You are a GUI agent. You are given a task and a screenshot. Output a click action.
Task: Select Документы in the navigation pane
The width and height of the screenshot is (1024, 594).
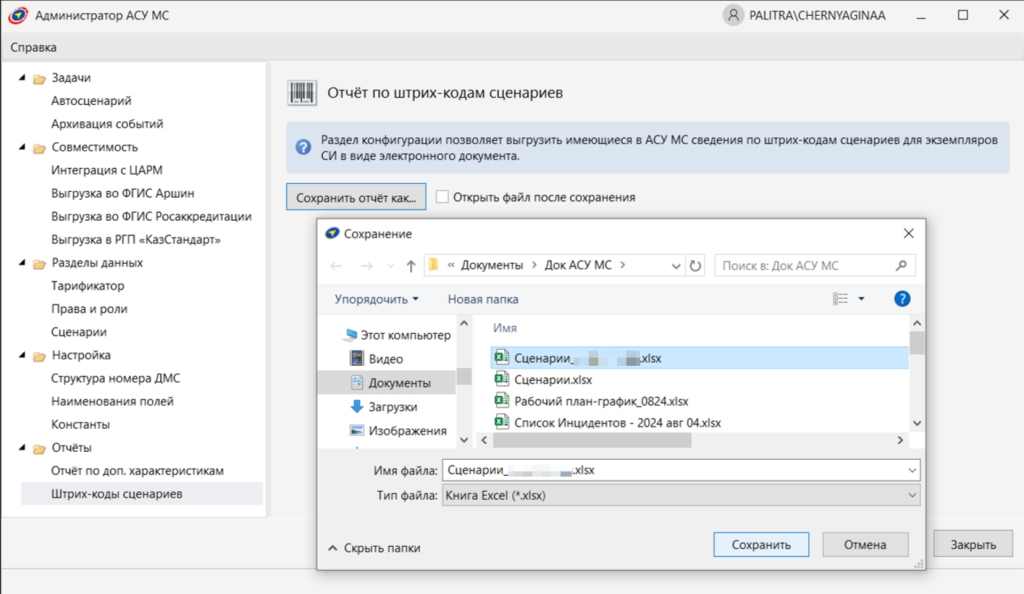click(387, 383)
